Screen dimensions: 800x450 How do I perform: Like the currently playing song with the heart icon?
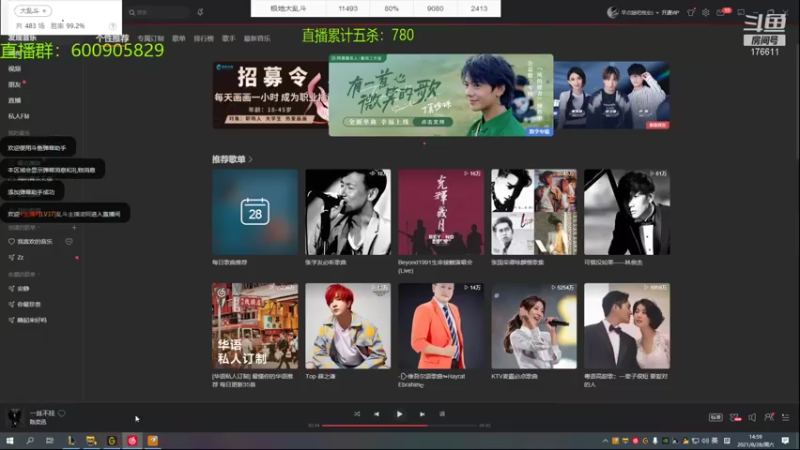(x=62, y=413)
